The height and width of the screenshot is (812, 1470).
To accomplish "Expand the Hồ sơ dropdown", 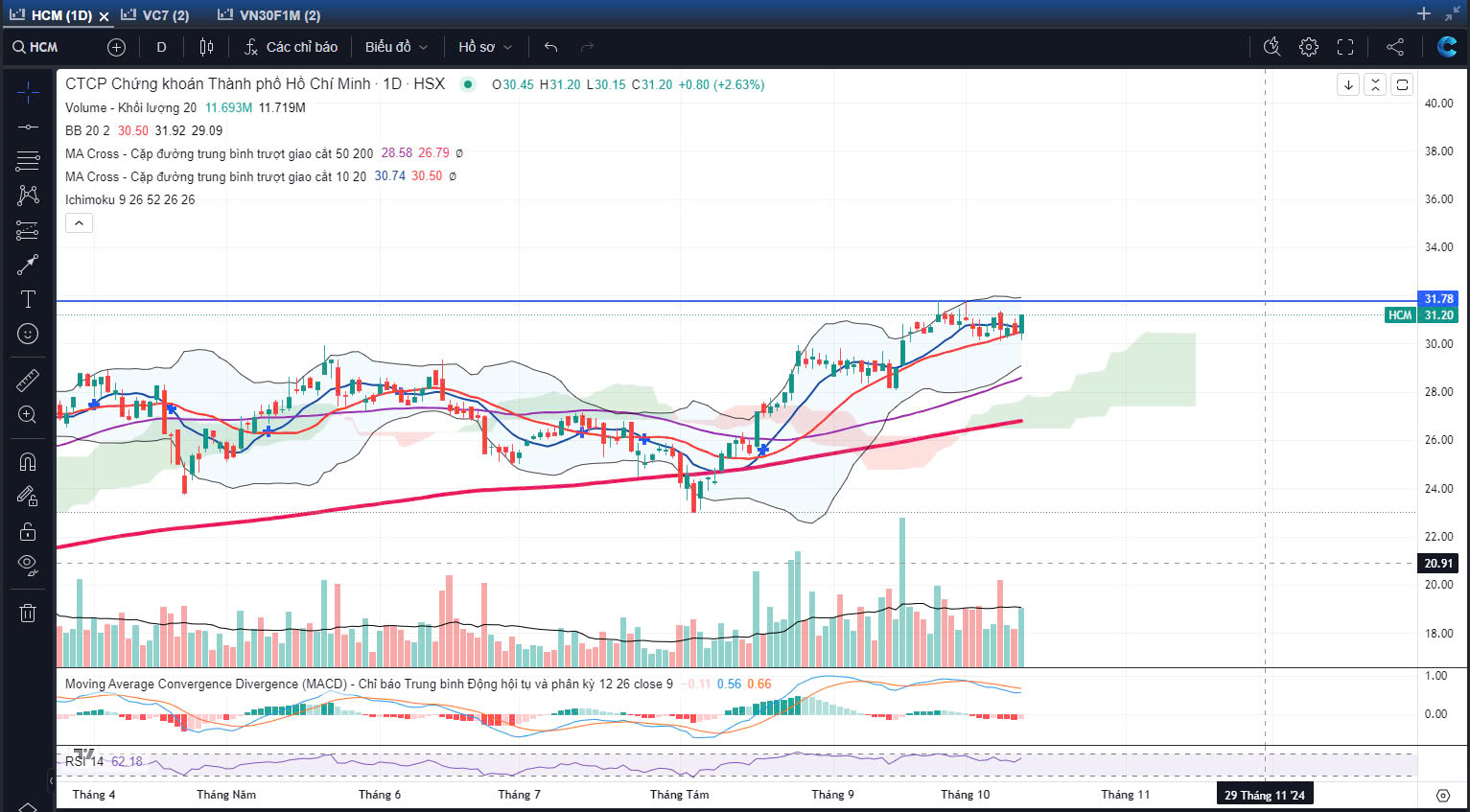I will [x=485, y=47].
